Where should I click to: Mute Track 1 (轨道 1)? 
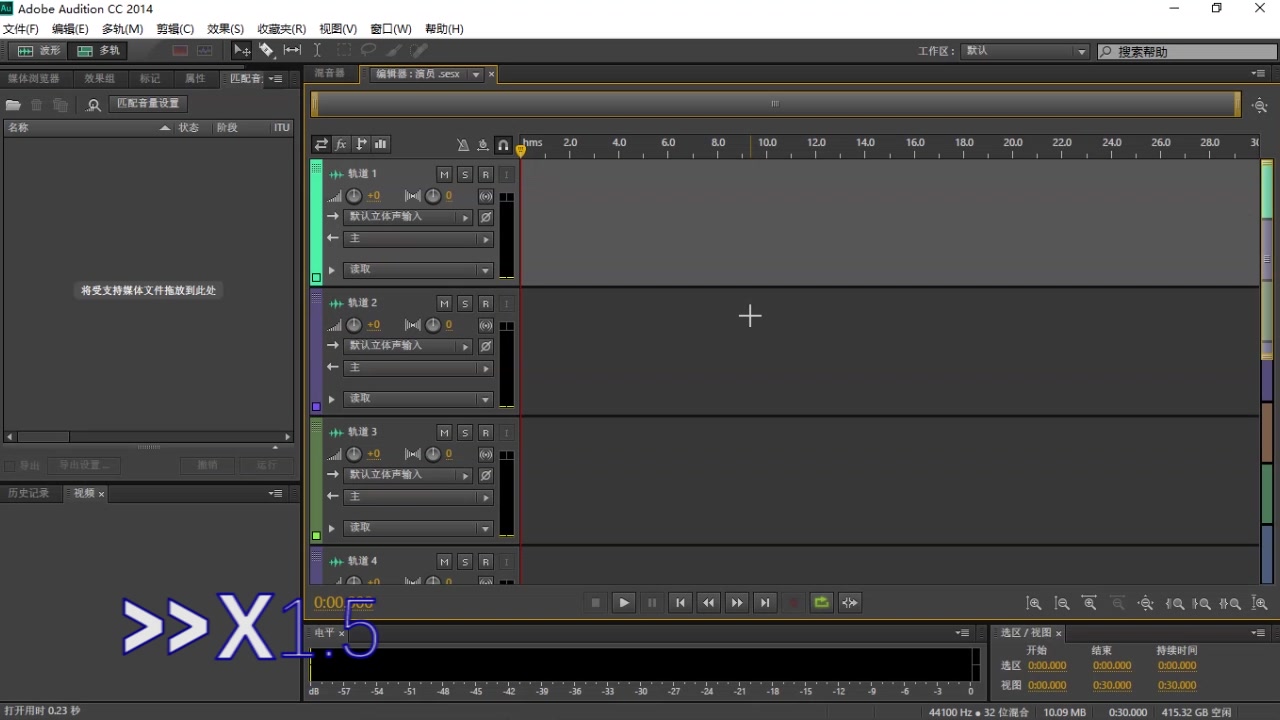click(444, 174)
